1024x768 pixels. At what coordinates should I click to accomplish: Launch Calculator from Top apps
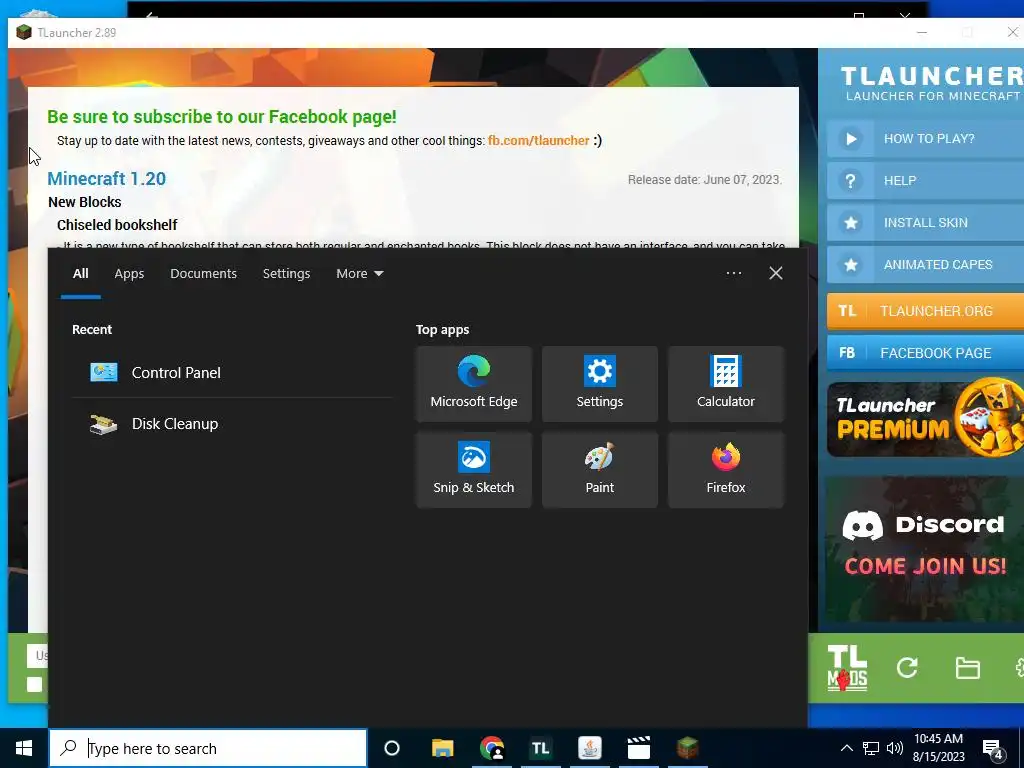(x=726, y=384)
